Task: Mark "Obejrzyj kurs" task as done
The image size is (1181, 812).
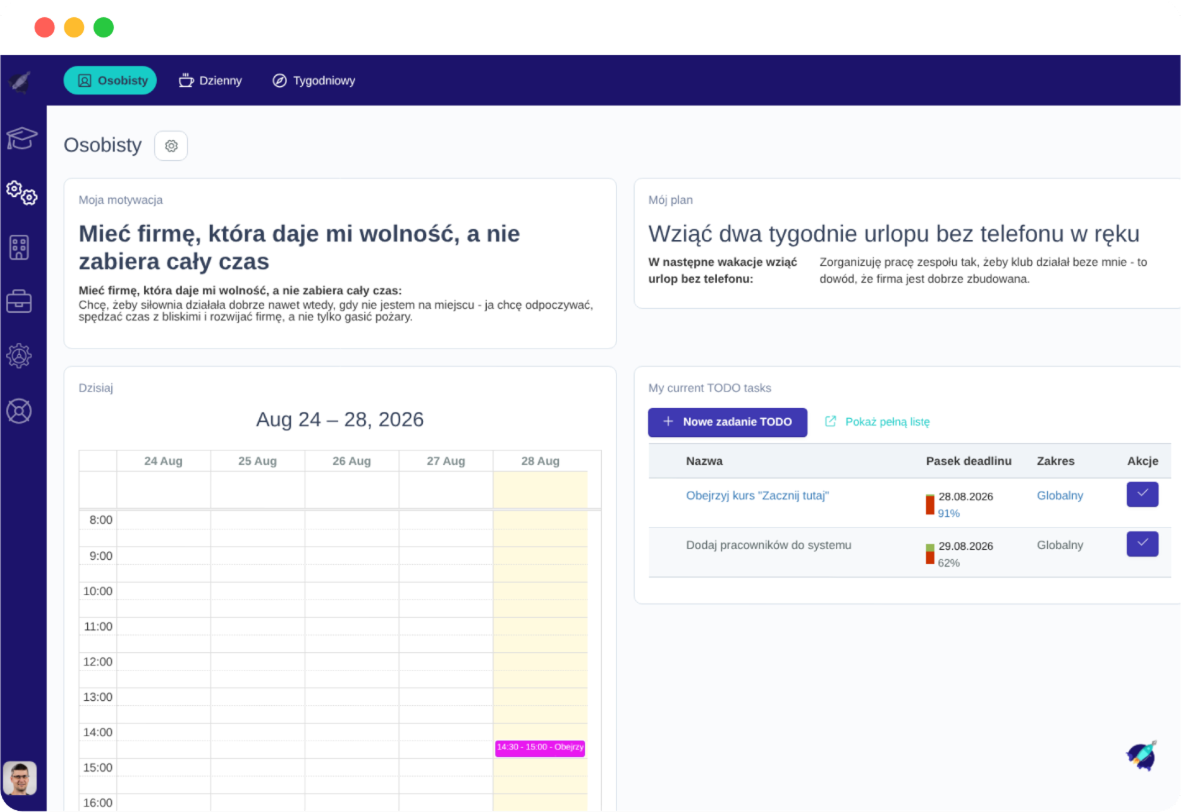Action: 1142,494
